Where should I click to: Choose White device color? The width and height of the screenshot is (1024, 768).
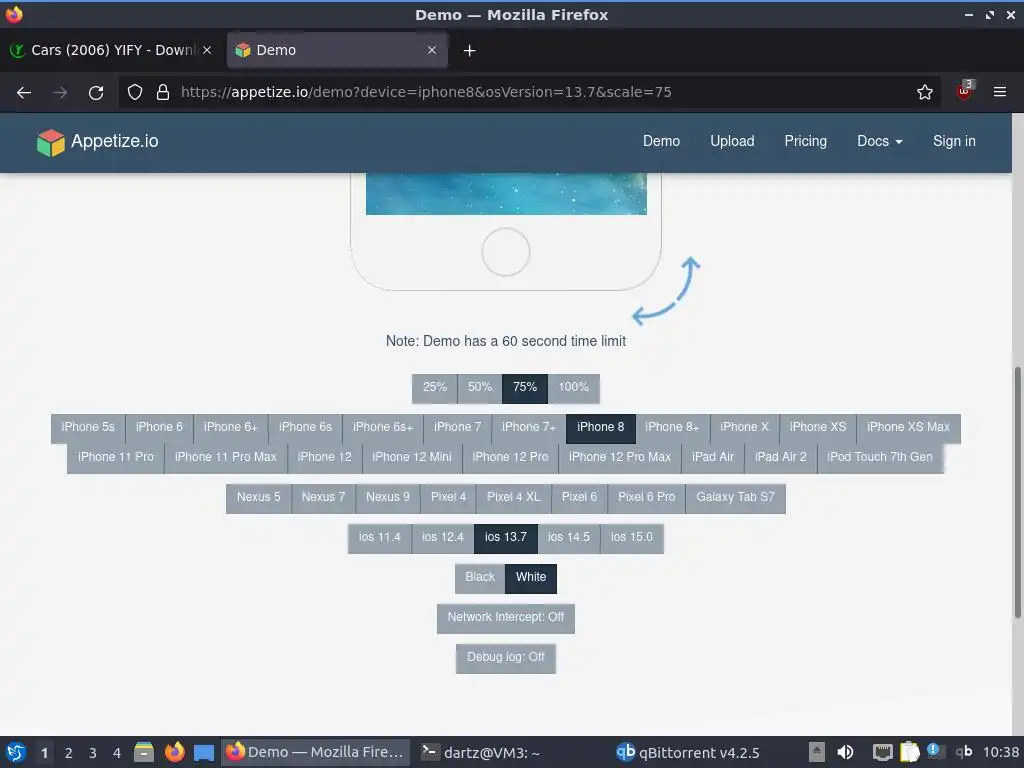530,578
